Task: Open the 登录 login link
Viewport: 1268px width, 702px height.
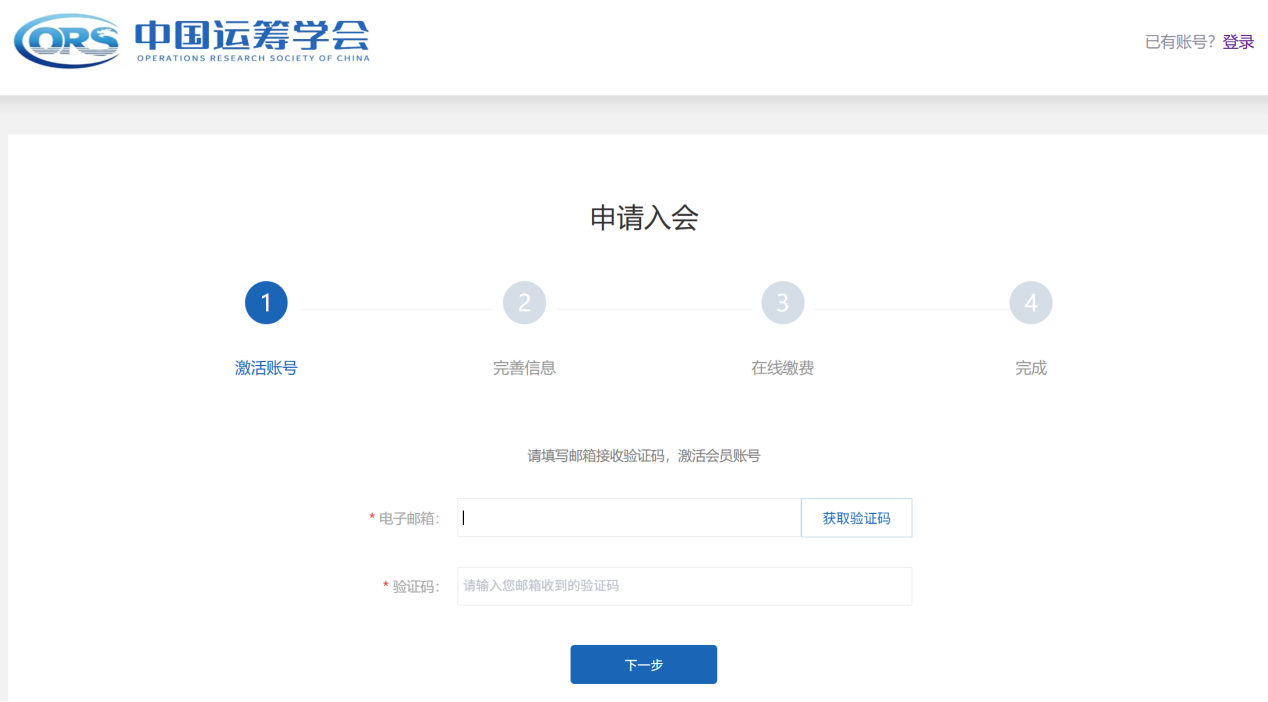Action: tap(1239, 42)
